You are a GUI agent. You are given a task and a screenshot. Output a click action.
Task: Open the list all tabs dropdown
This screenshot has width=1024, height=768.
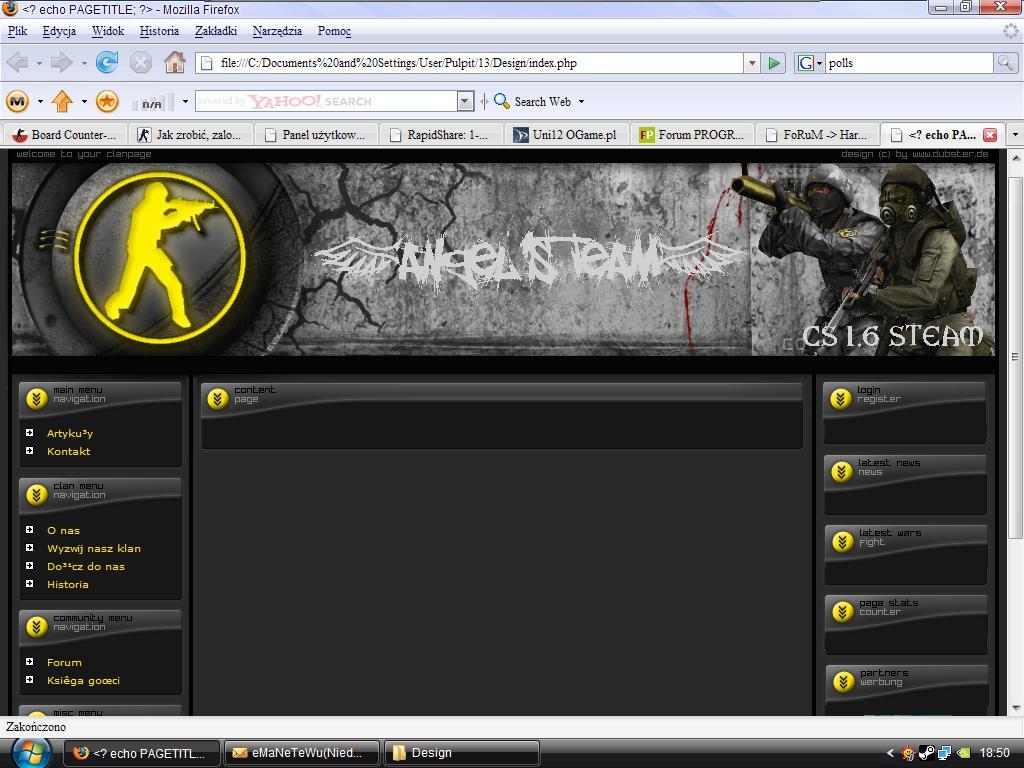pyautogui.click(x=1015, y=135)
